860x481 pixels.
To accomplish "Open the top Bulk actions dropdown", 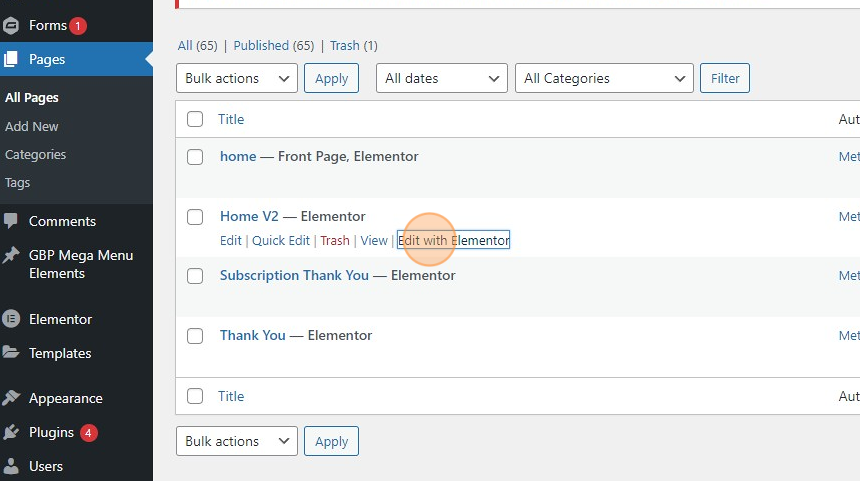I will coord(236,78).
